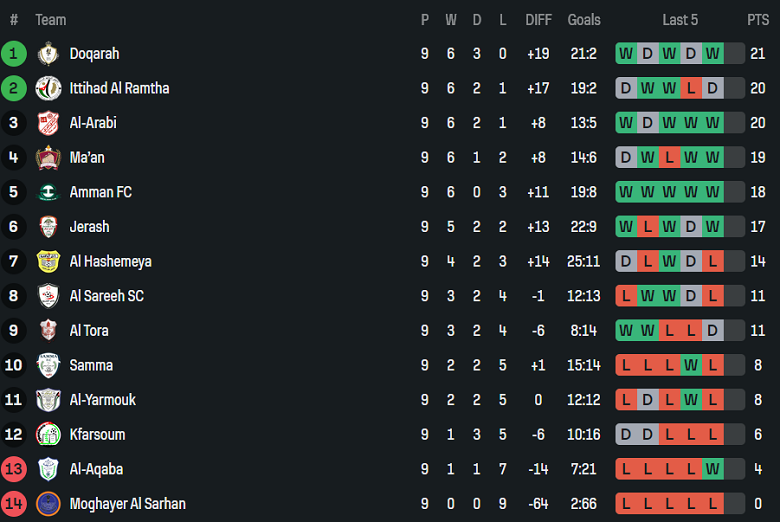The height and width of the screenshot is (522, 780).
Task: Click the Goals column header
Action: tap(584, 20)
